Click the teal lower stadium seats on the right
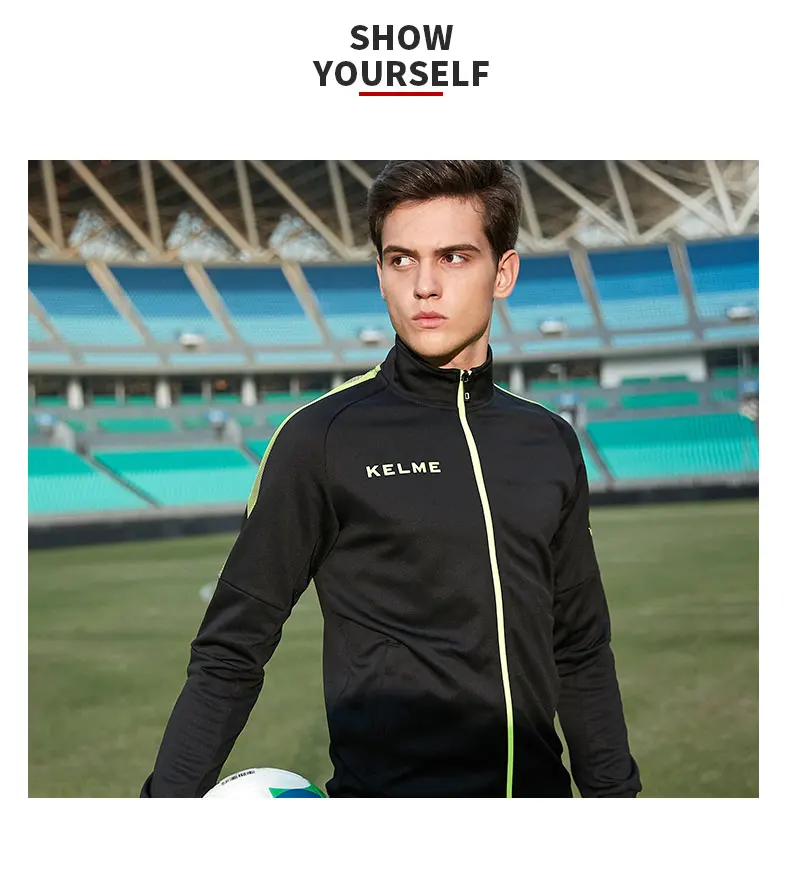The height and width of the screenshot is (880, 790). point(673,446)
